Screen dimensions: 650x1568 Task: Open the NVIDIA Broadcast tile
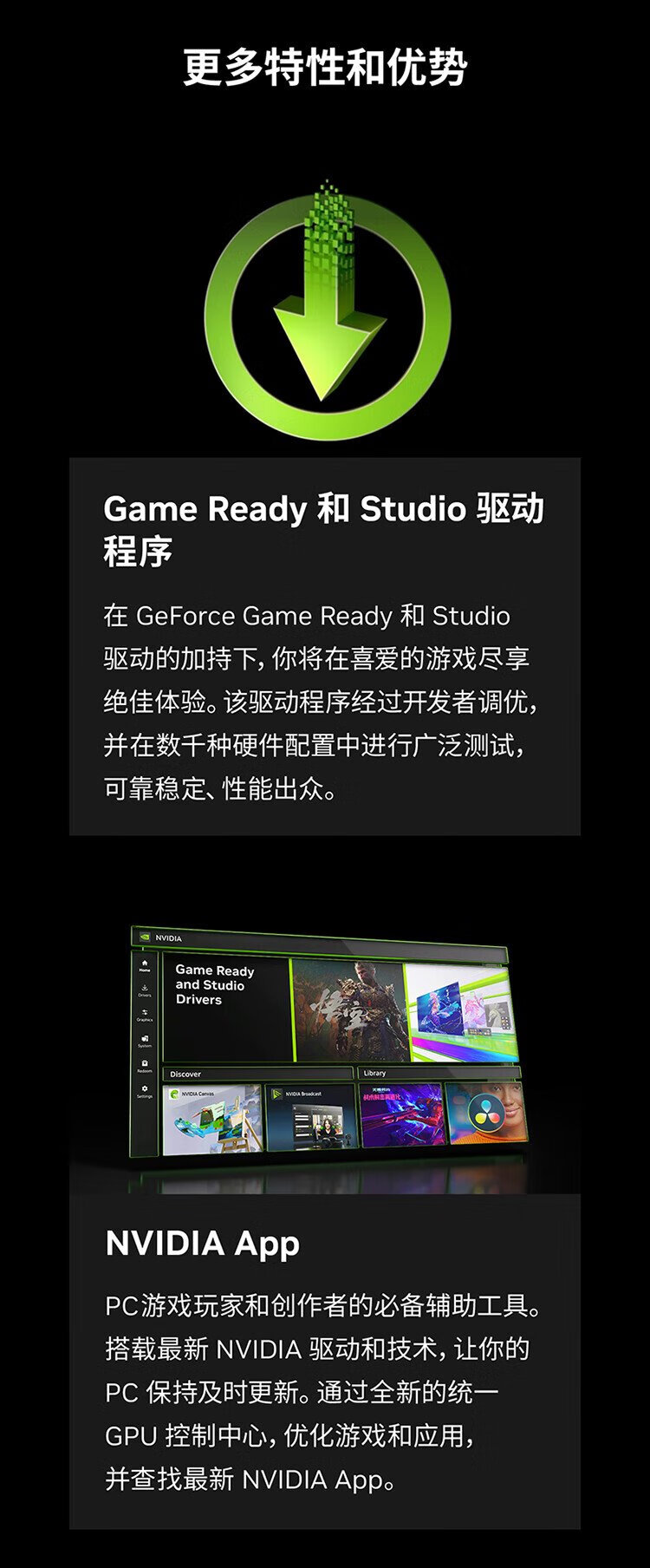(x=310, y=1119)
